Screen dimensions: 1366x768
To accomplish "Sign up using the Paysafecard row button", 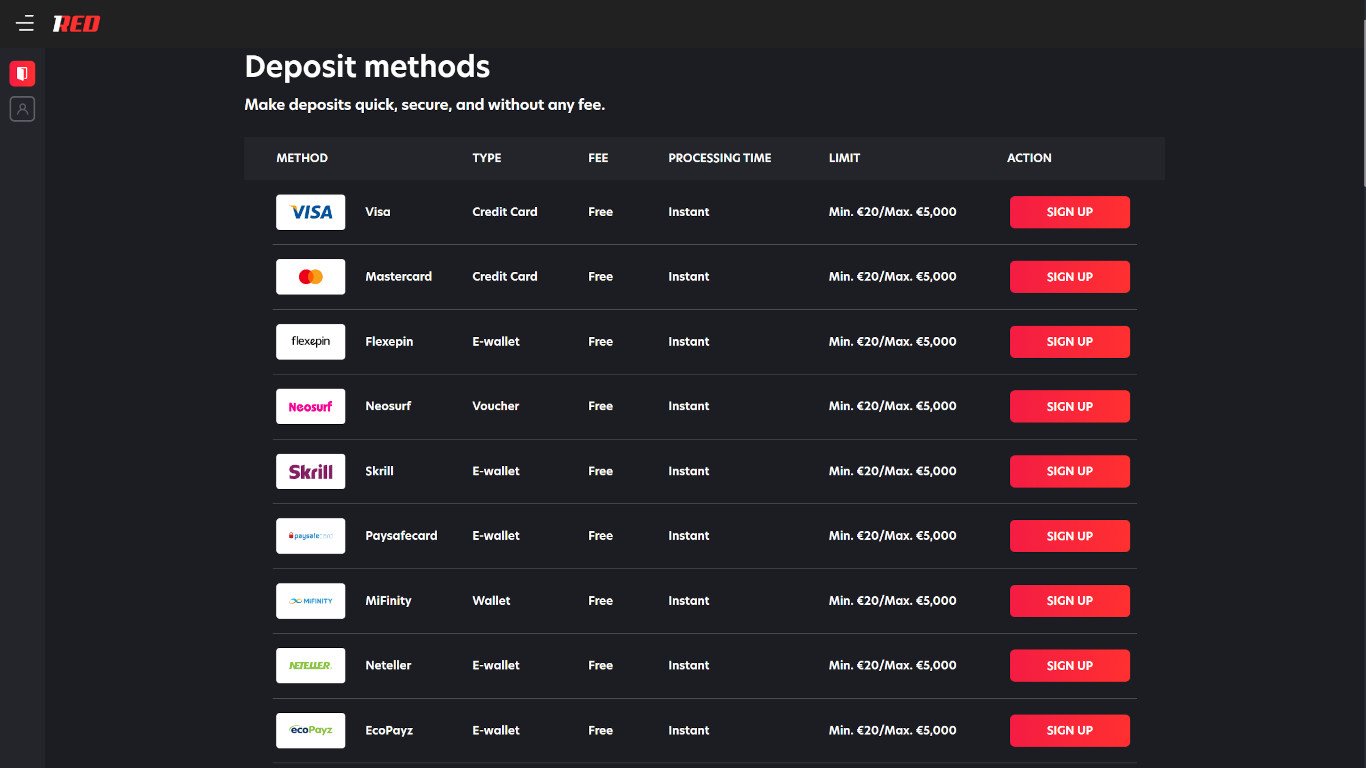I will tap(1070, 536).
